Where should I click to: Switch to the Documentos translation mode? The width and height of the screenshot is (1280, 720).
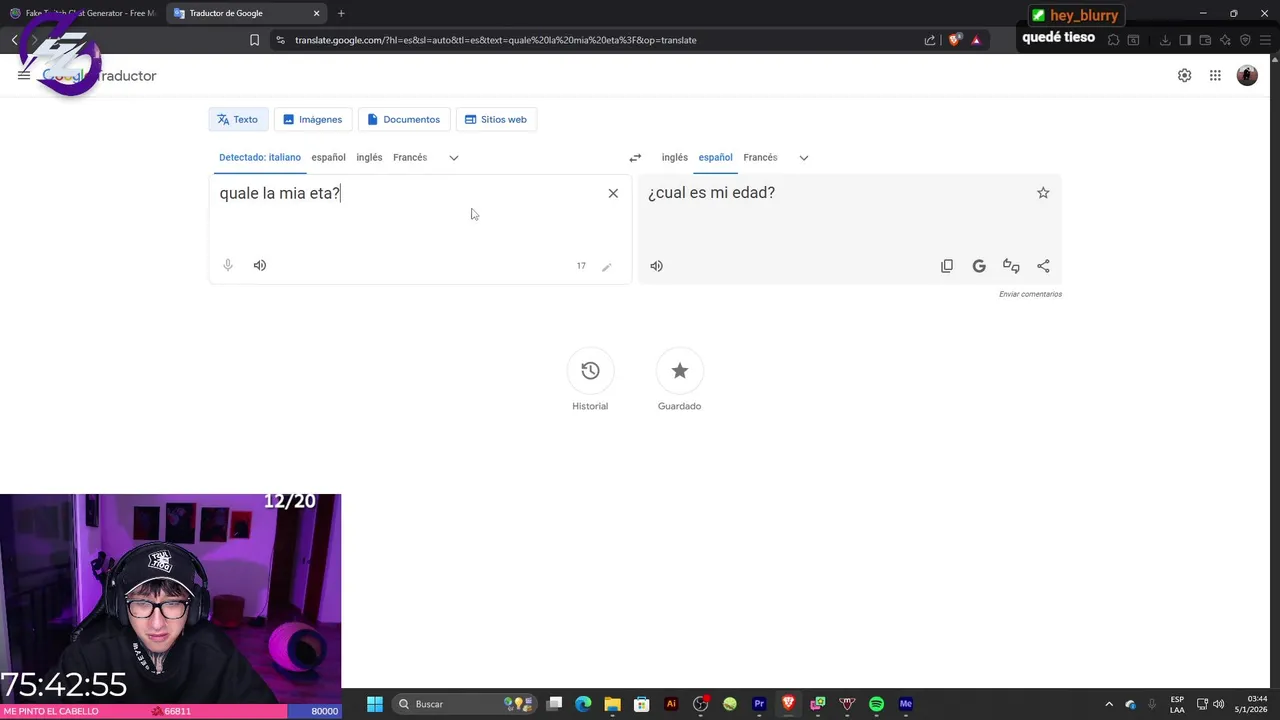click(x=404, y=119)
